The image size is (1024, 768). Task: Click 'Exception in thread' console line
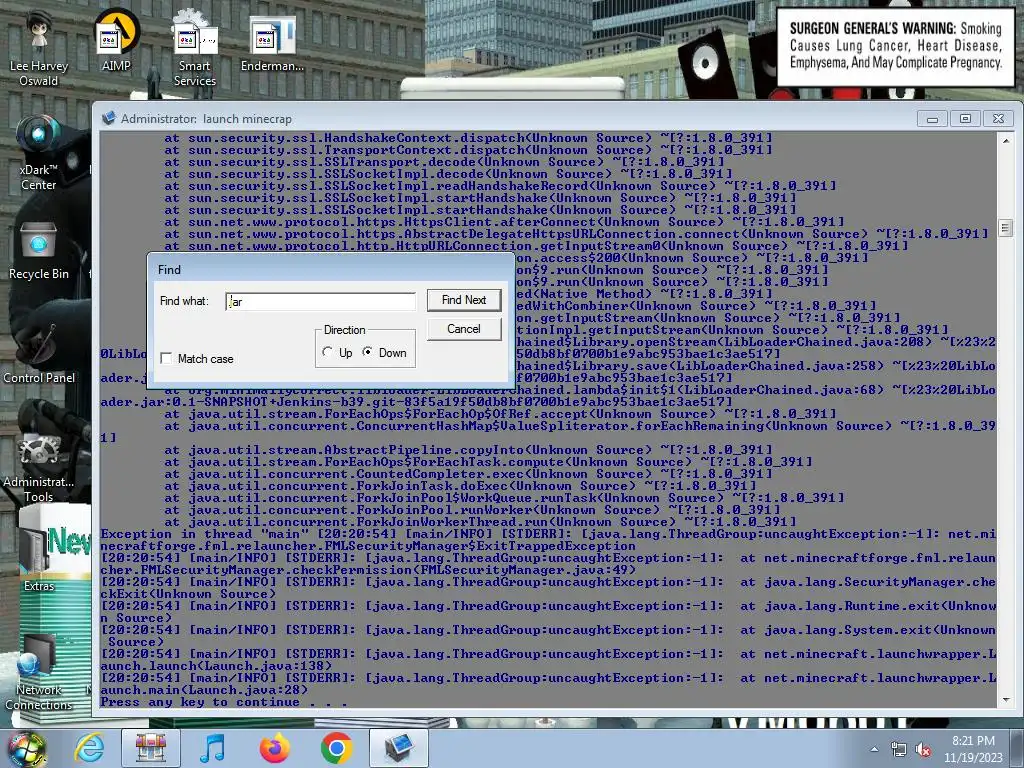tap(549, 540)
